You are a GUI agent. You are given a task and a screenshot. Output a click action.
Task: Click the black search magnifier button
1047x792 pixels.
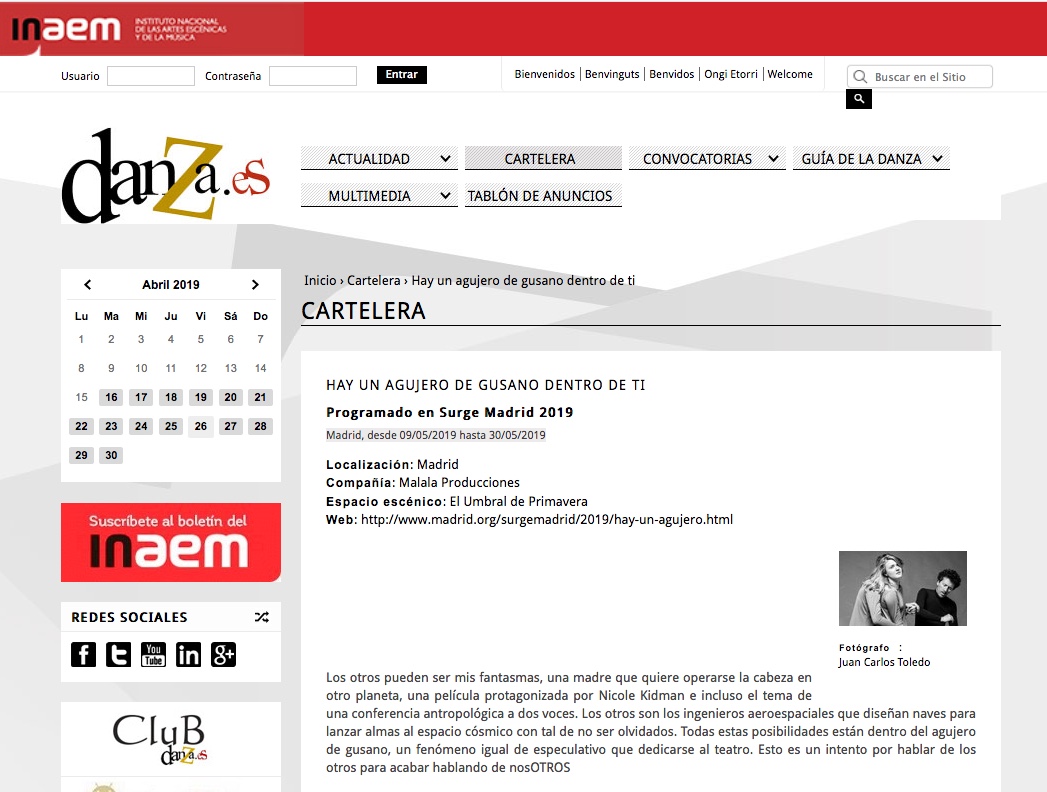[858, 99]
